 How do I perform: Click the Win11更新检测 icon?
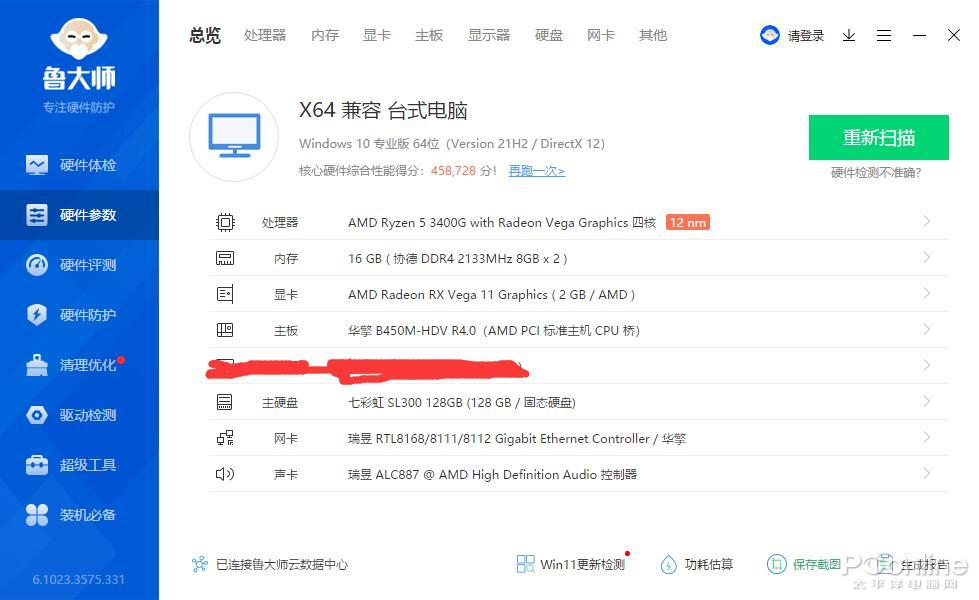click(x=526, y=564)
